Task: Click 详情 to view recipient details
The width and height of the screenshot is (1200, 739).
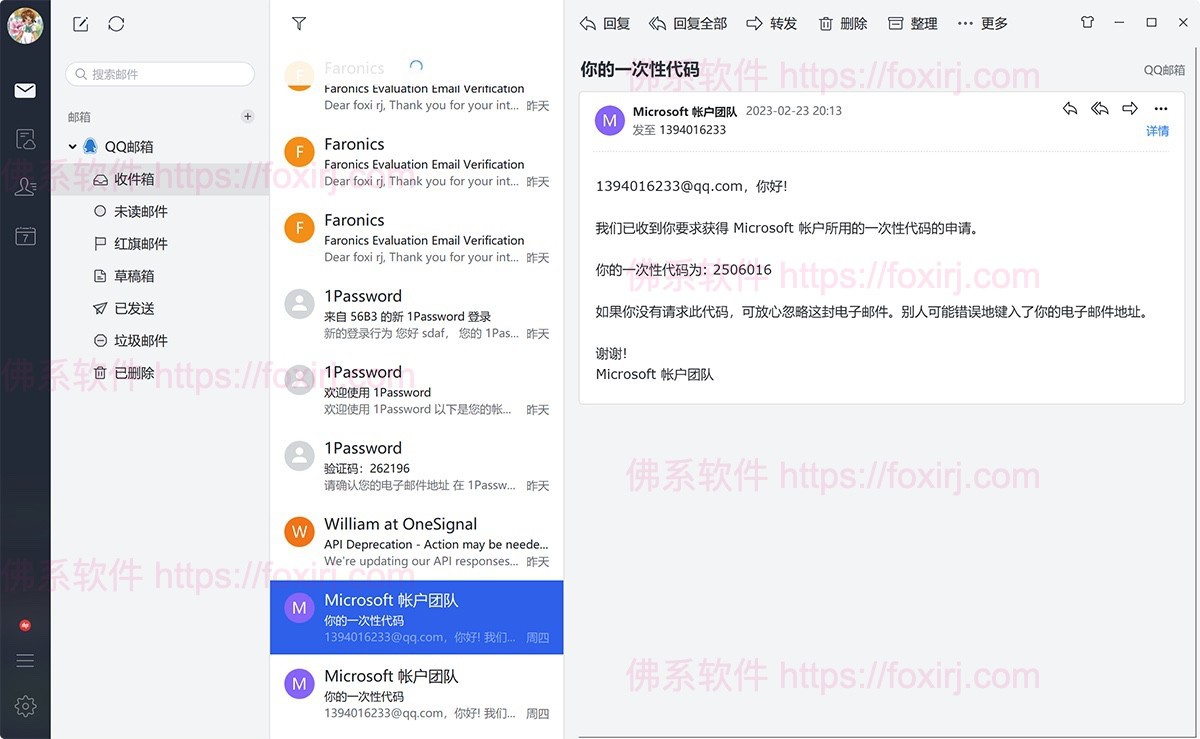Action: point(1157,131)
